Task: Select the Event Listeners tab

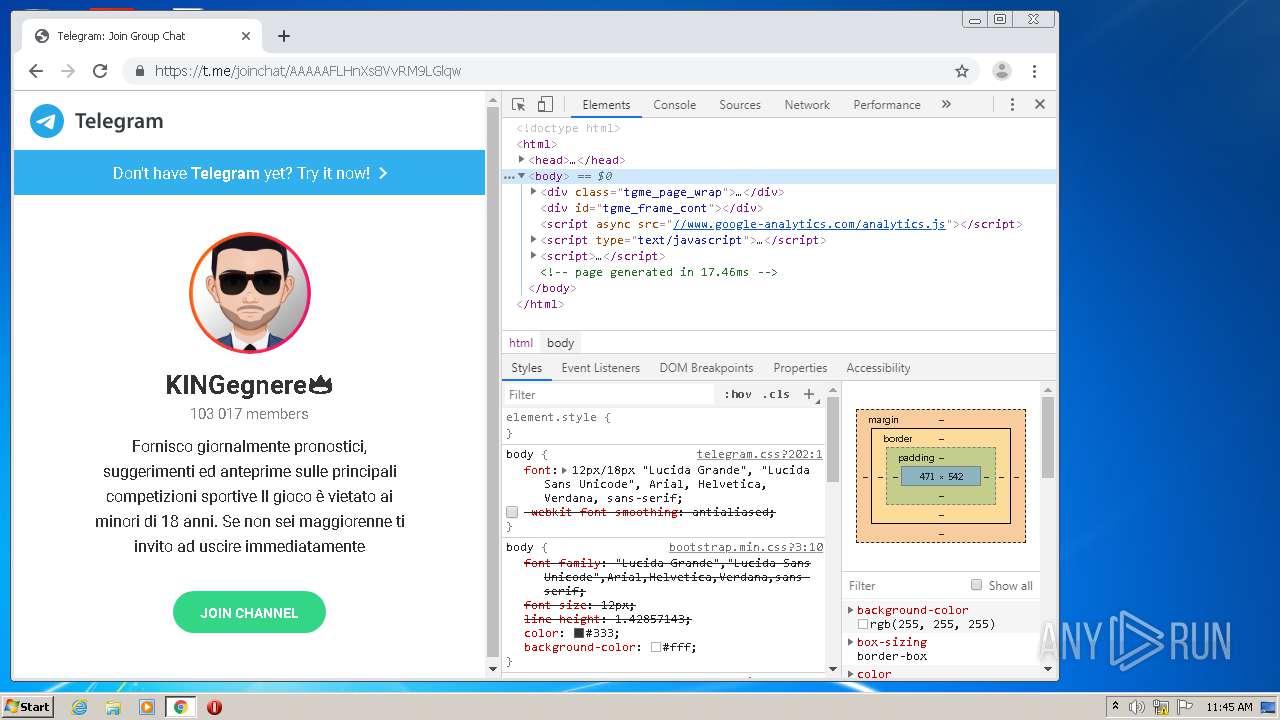Action: (600, 368)
